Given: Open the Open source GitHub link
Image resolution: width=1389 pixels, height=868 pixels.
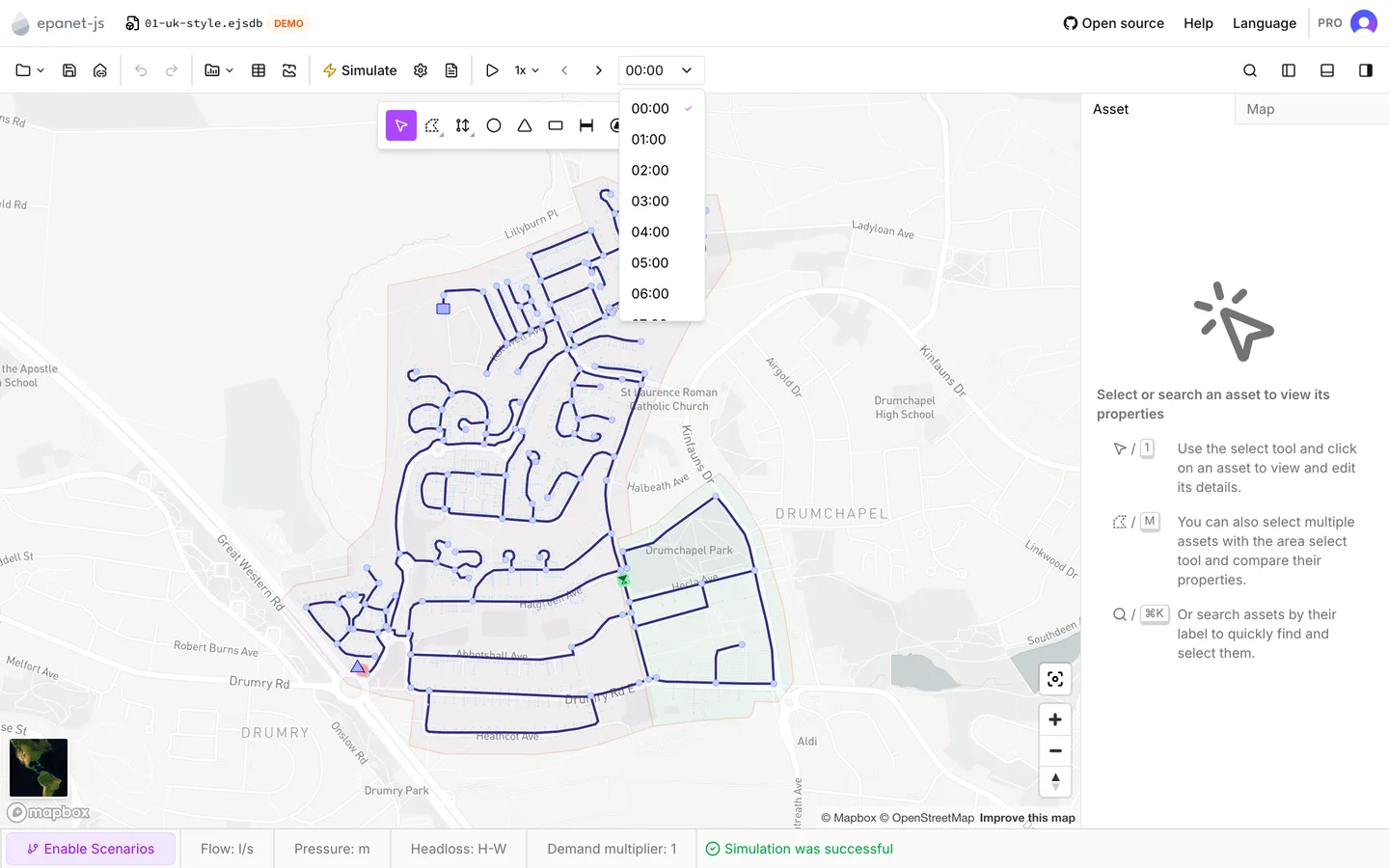Looking at the screenshot, I should [1113, 23].
